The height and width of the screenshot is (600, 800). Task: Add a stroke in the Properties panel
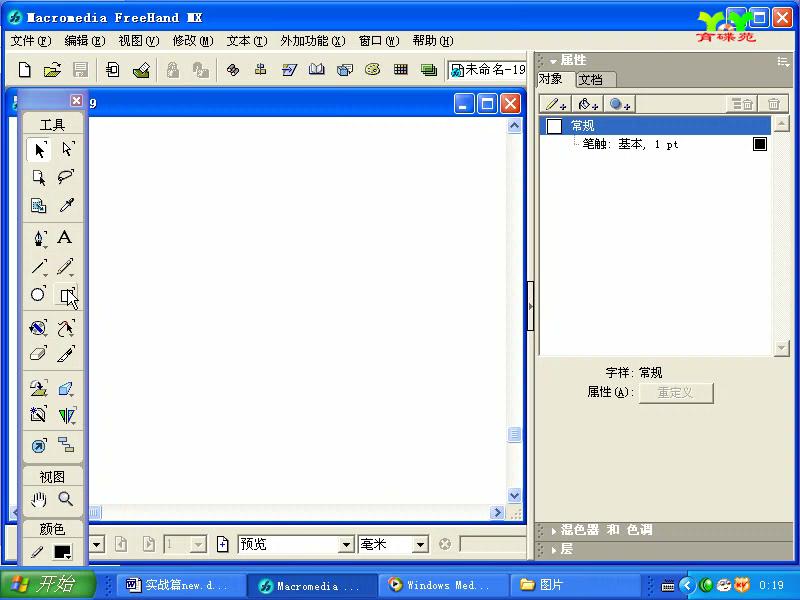[555, 104]
